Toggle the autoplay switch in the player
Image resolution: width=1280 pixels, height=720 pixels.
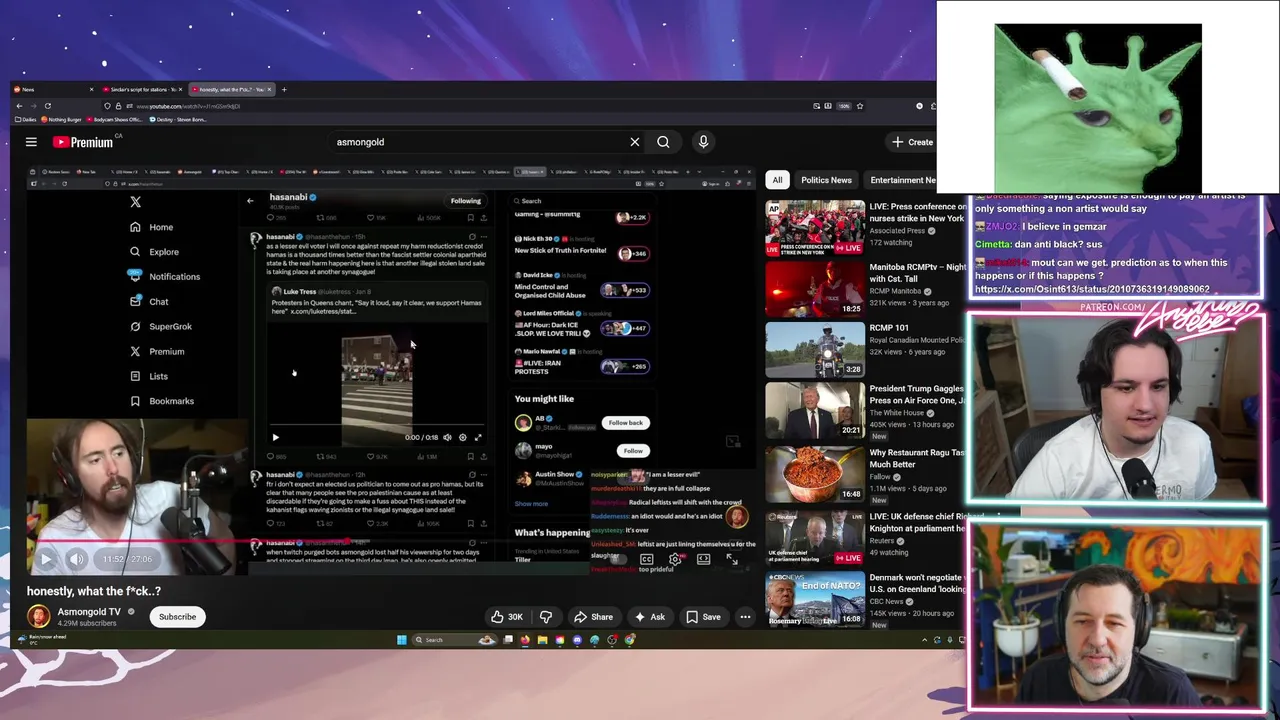(x=618, y=559)
